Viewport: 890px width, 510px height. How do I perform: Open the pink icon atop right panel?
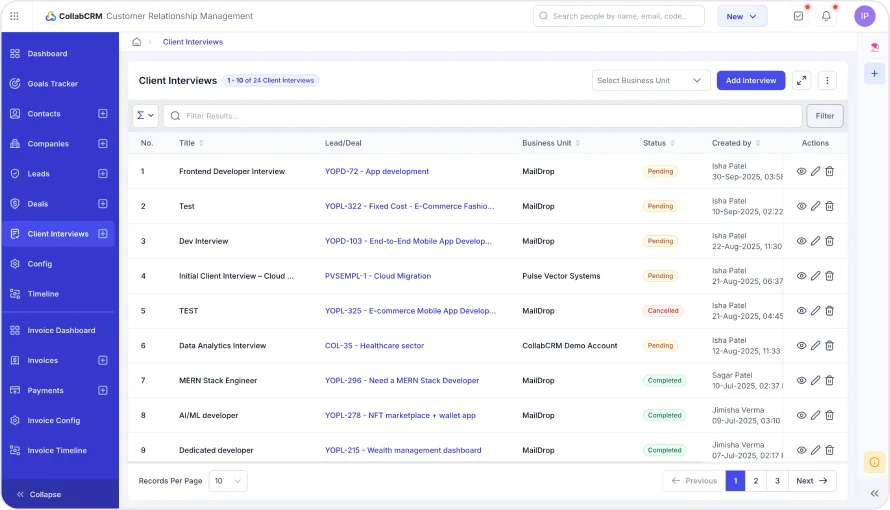tap(874, 48)
